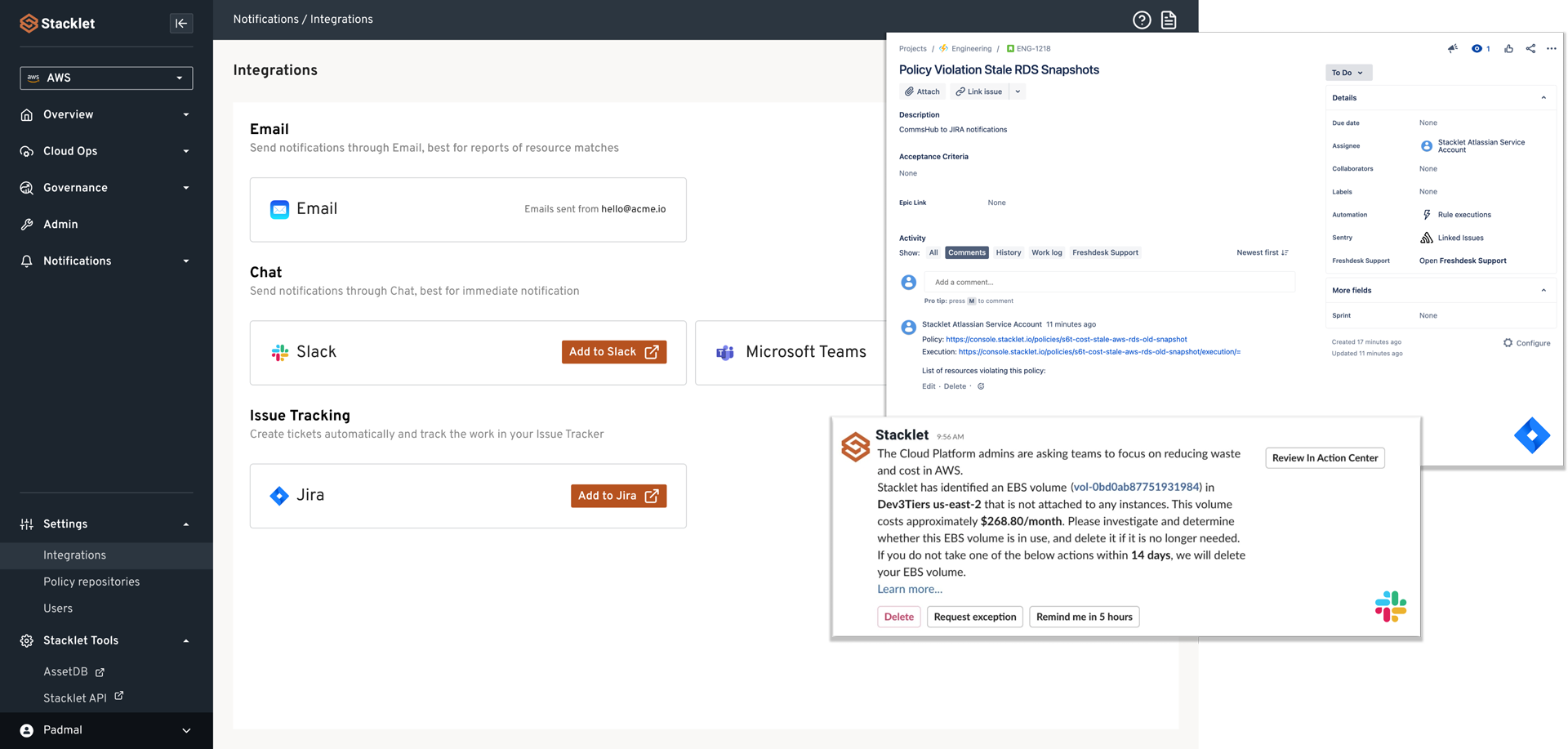Collapse the Details panel section

point(1543,98)
